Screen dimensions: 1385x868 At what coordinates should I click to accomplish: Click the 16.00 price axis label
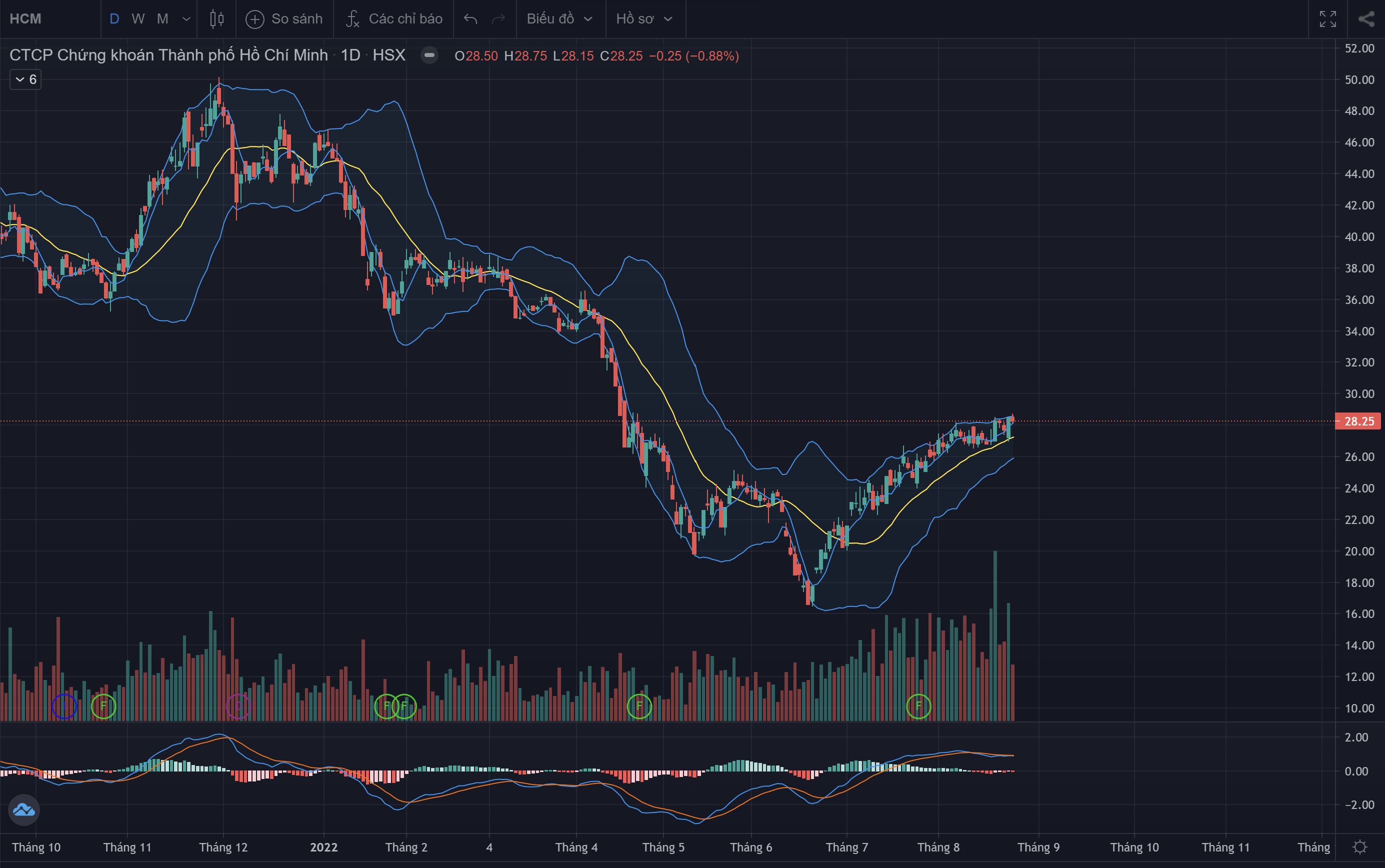1359,613
